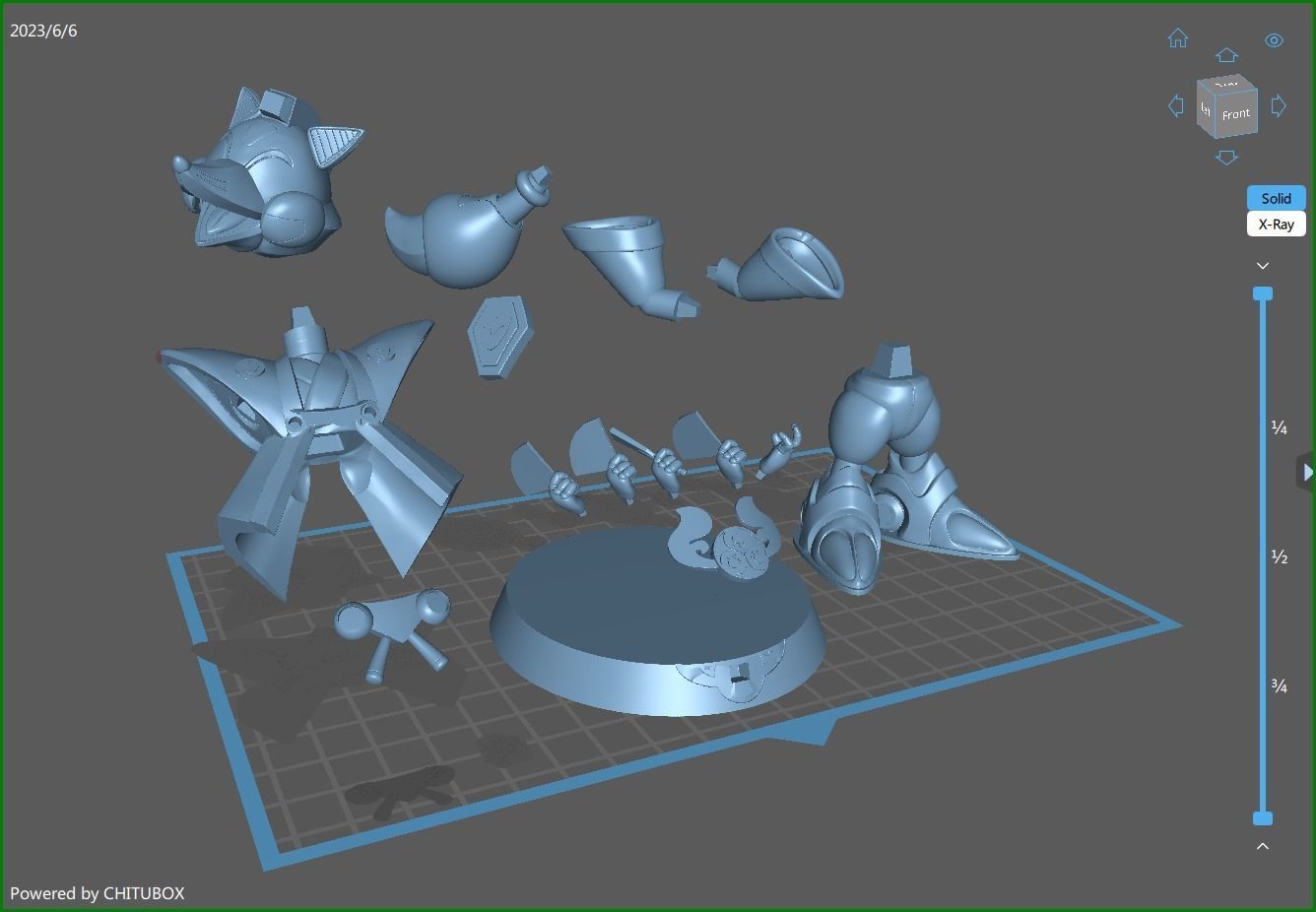
Task: Switch to X-Ray render mode
Action: [1276, 224]
